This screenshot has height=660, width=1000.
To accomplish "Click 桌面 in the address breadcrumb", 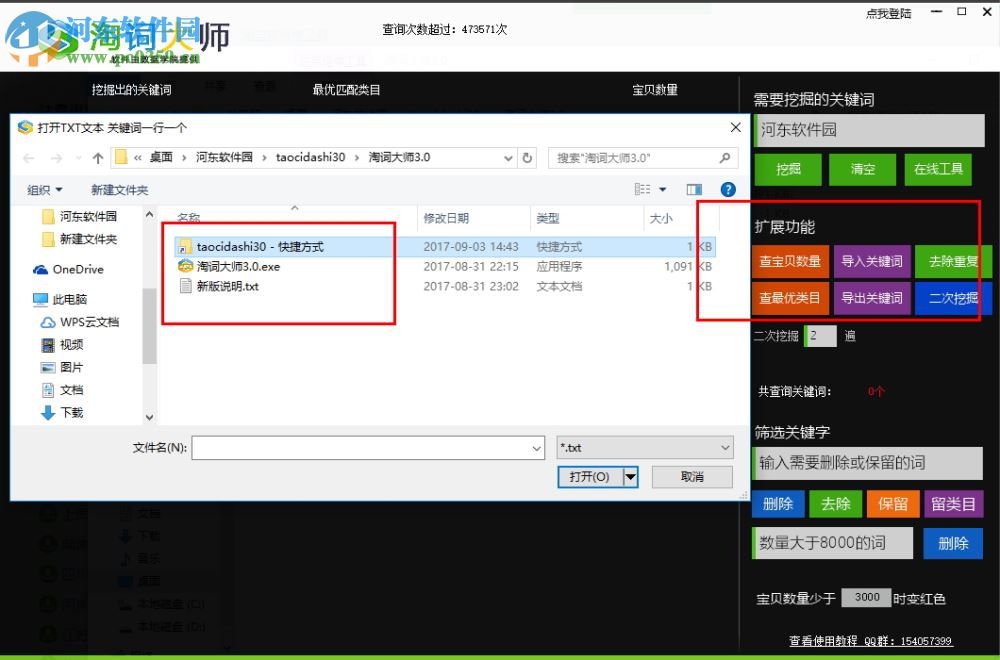I will click(x=163, y=157).
